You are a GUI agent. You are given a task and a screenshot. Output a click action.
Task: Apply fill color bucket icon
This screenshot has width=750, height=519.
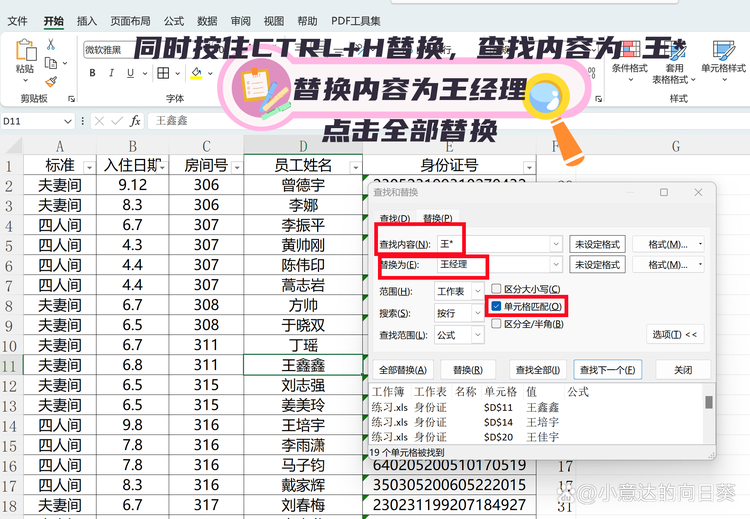coord(196,73)
